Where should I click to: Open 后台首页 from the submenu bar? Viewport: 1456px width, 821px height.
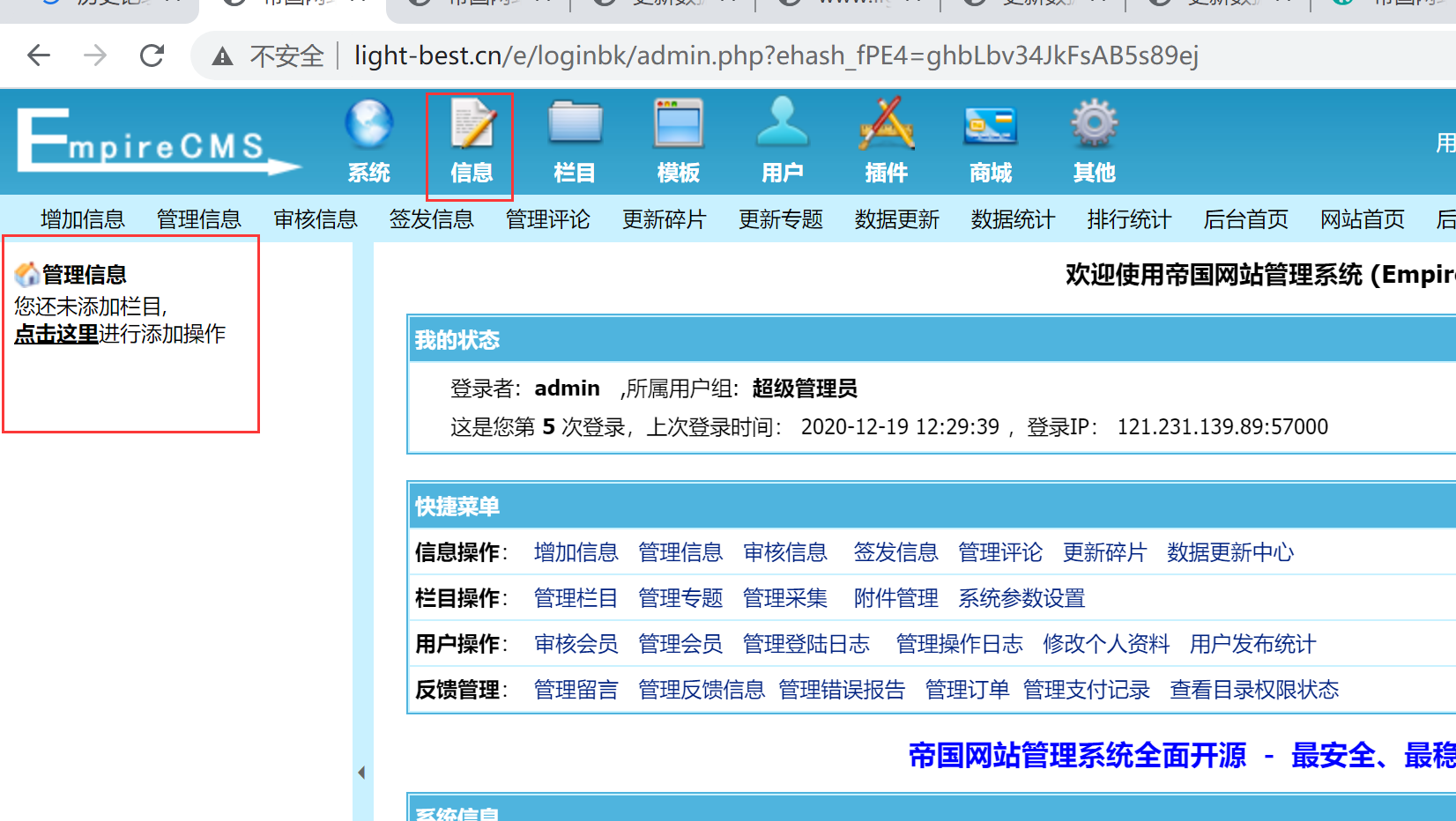click(1245, 219)
